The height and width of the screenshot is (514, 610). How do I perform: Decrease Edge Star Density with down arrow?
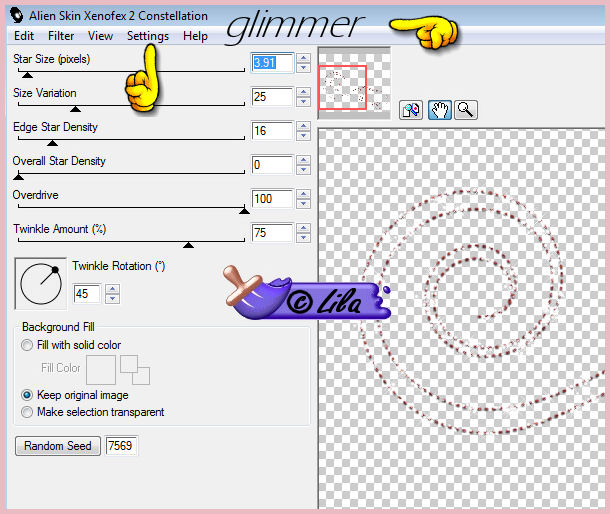click(x=303, y=136)
